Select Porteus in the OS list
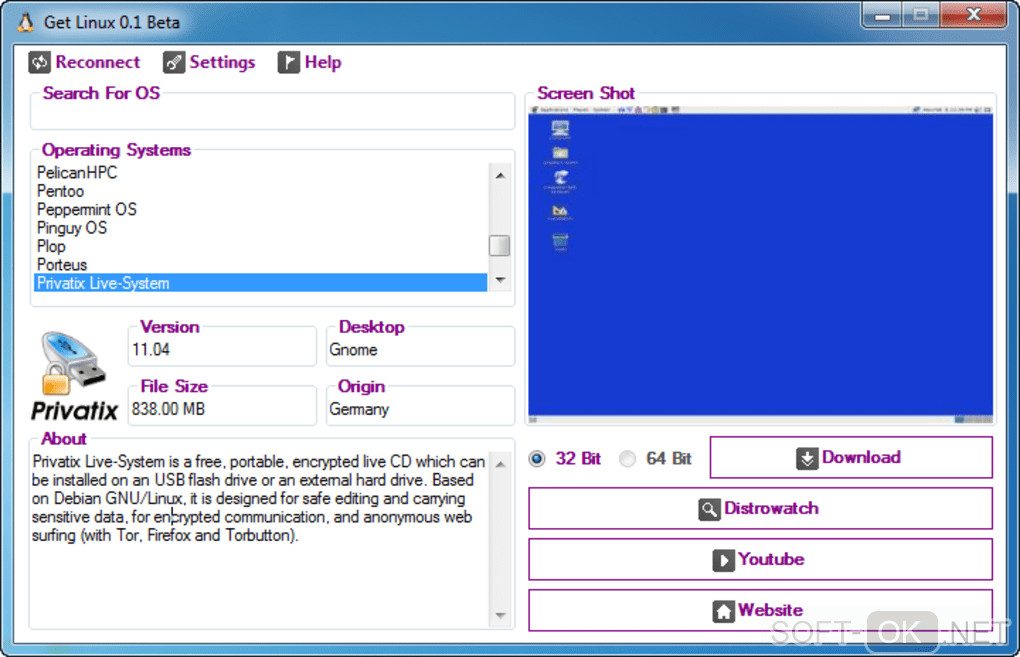The image size is (1020, 657). coord(260,265)
